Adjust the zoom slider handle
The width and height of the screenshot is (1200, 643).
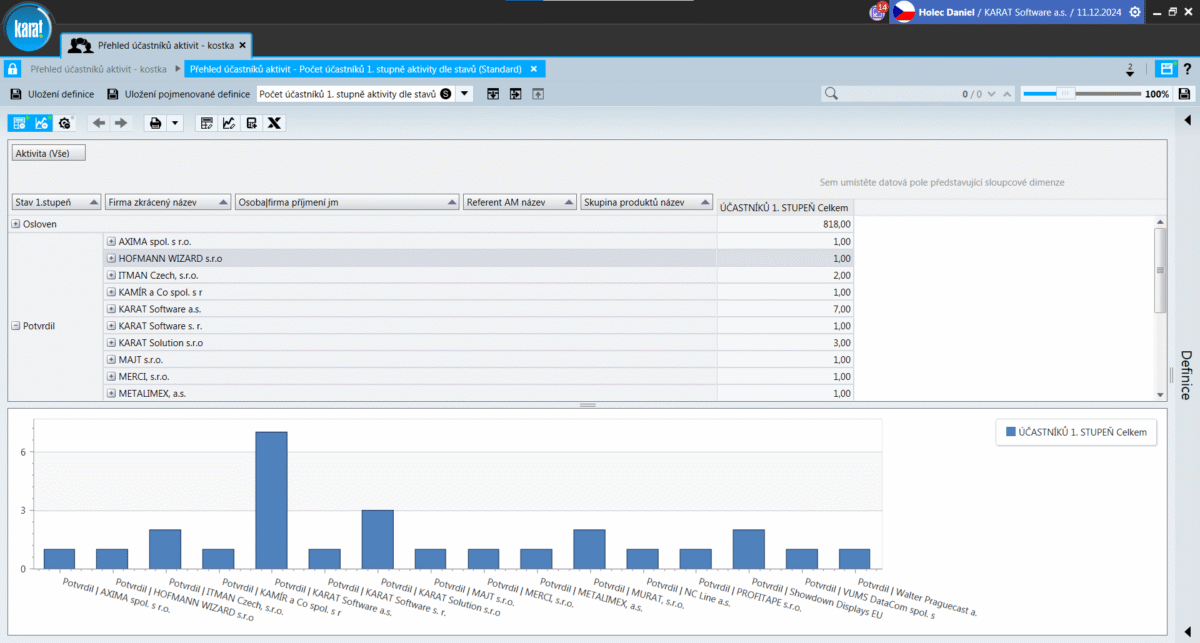1065,94
